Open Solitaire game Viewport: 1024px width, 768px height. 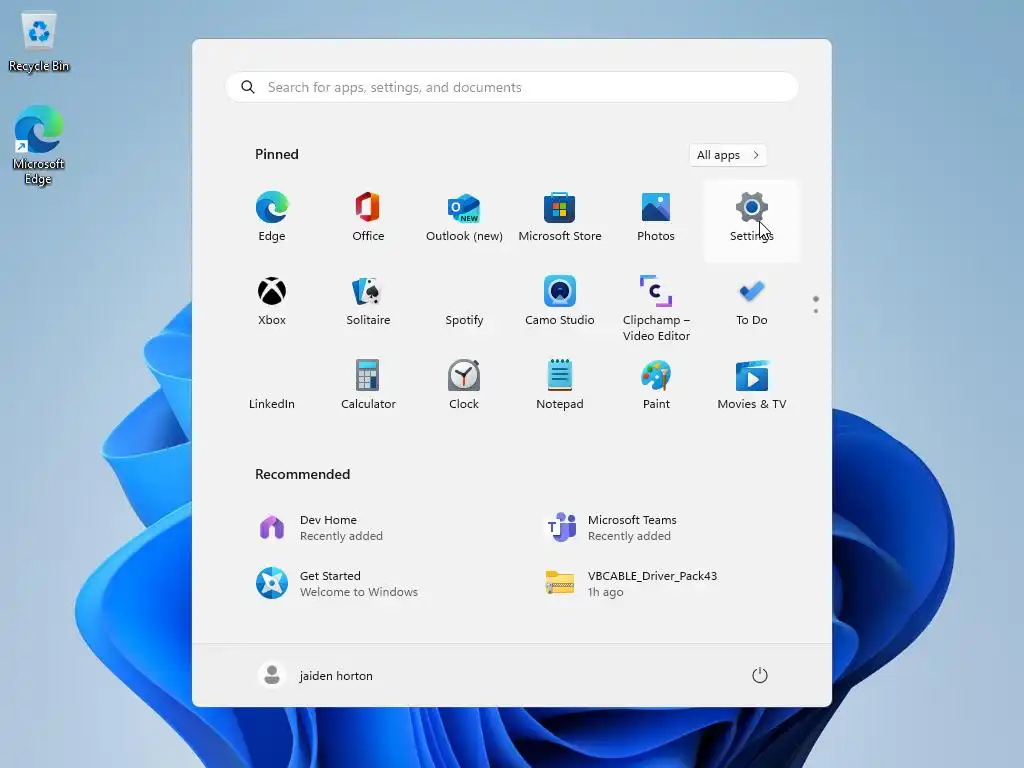click(368, 302)
